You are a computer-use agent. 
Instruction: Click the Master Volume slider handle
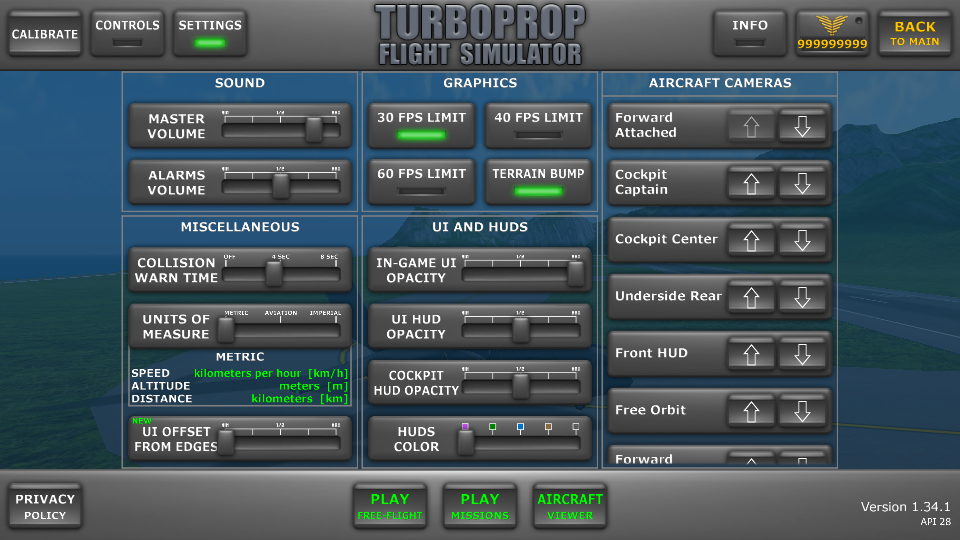314,130
